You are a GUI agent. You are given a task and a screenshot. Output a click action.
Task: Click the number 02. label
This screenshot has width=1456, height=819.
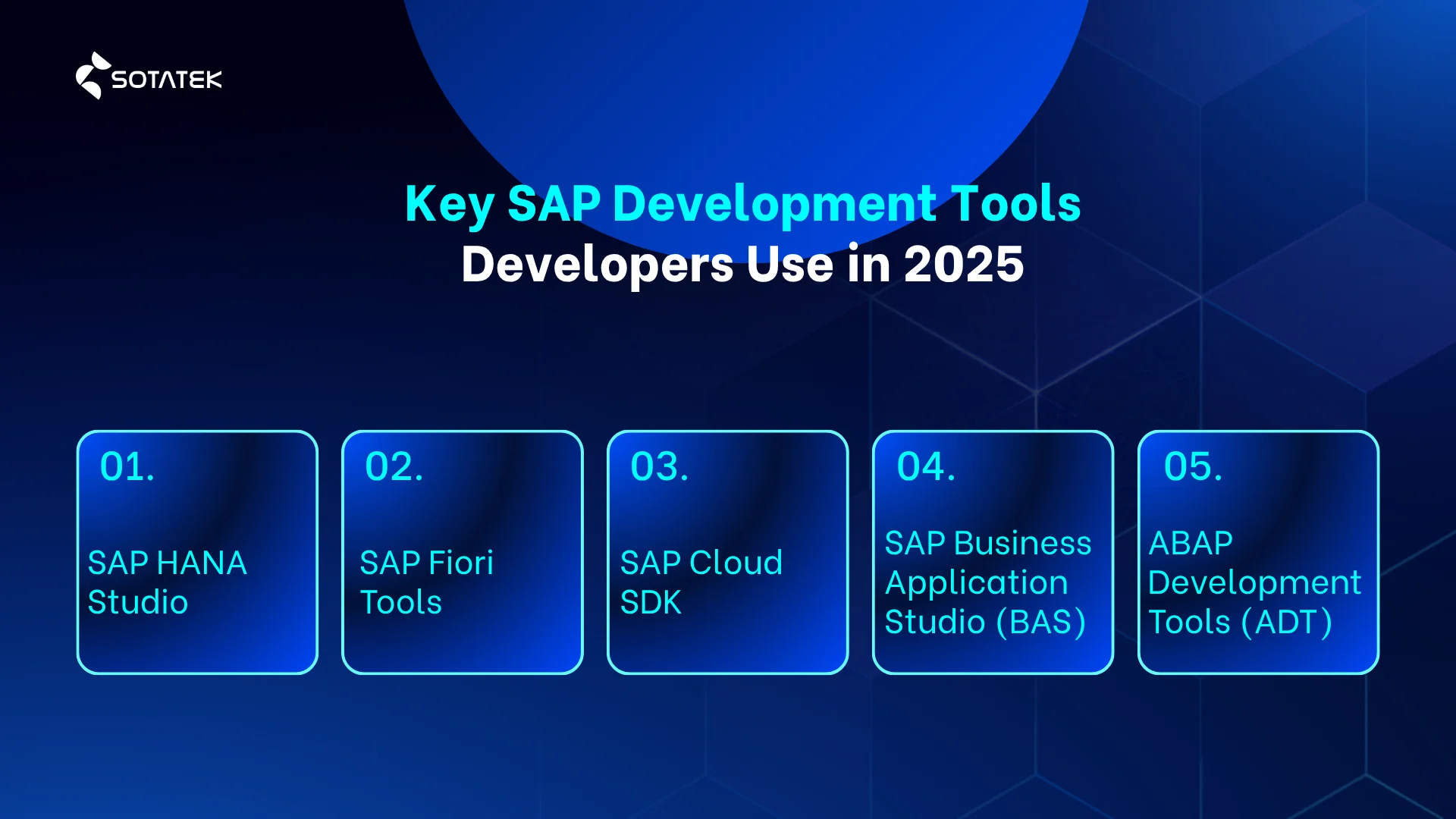[x=394, y=466]
